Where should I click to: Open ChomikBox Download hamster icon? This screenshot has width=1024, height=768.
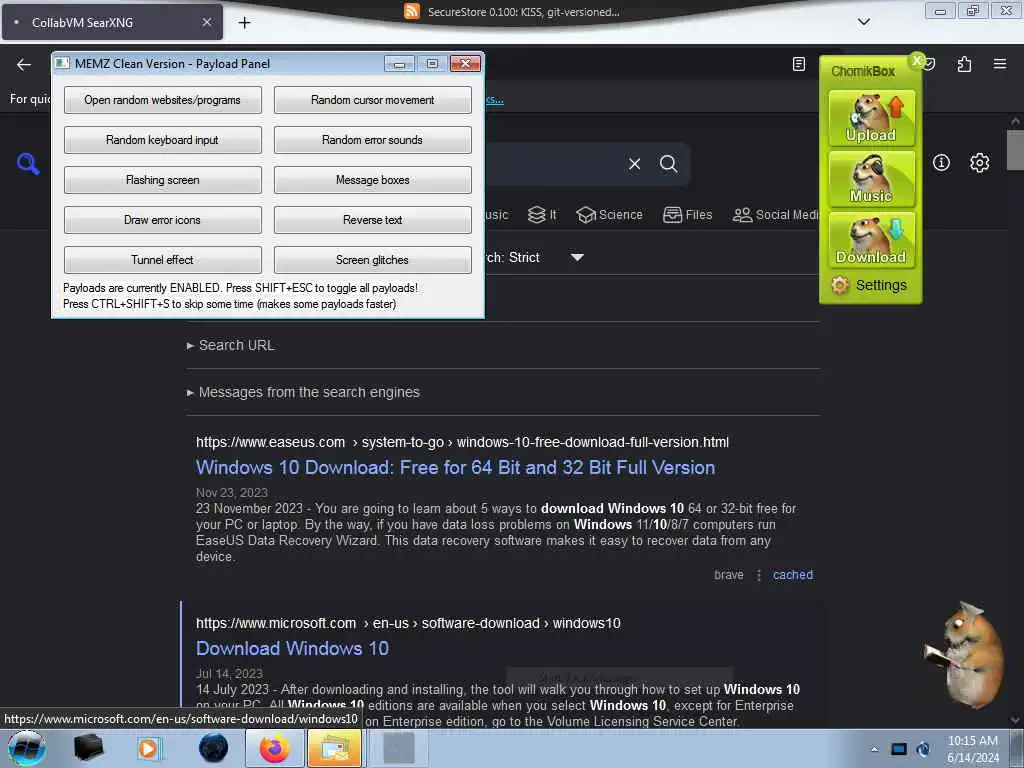coord(871,239)
